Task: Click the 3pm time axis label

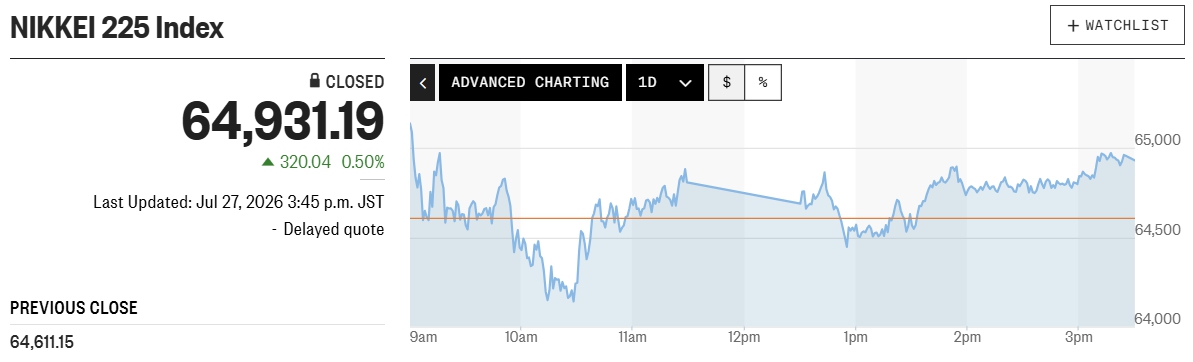Action: (1078, 335)
